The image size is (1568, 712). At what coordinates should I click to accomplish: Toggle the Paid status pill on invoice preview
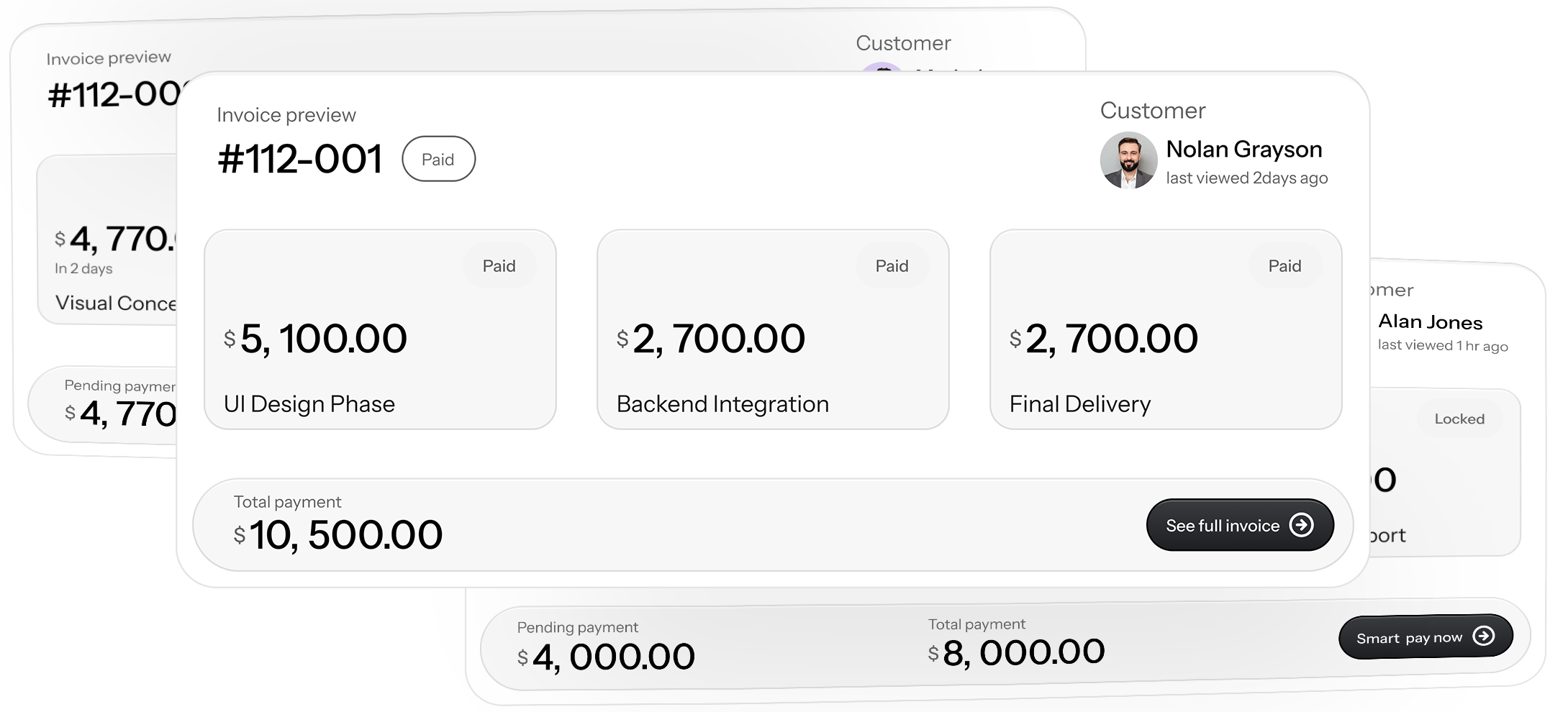coord(438,159)
